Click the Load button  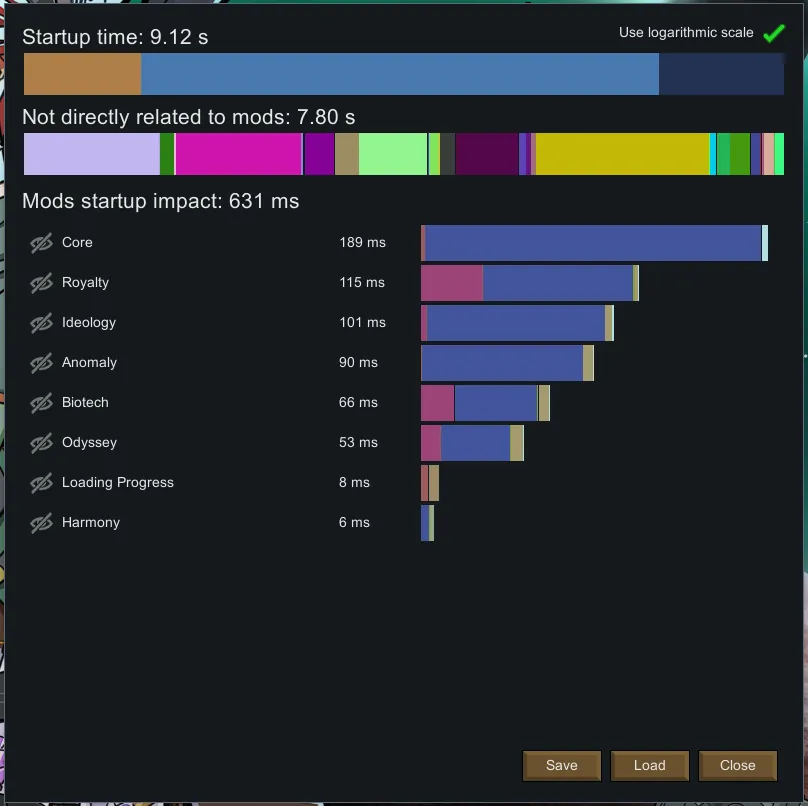(649, 765)
